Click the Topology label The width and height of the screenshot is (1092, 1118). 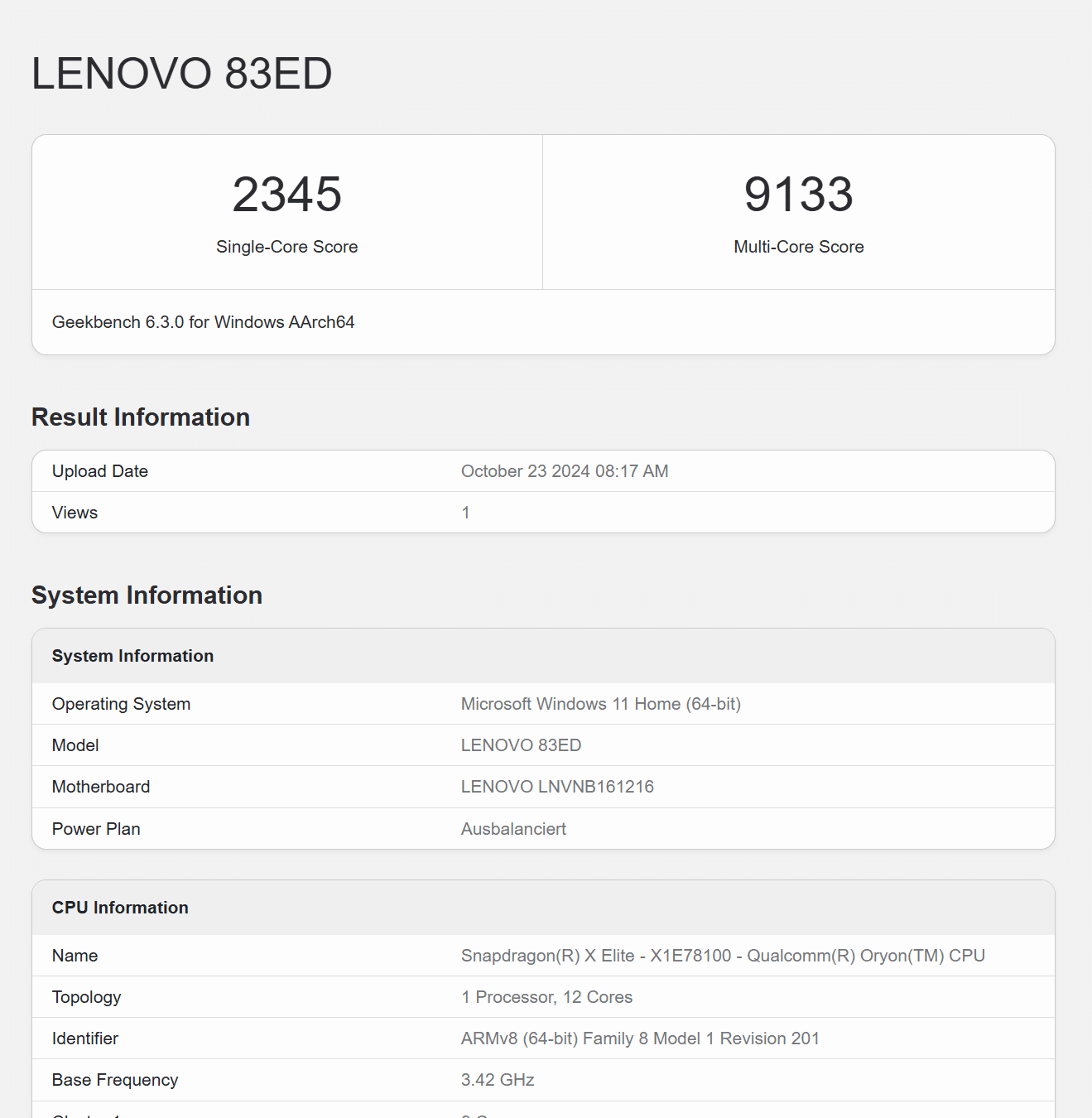pos(87,997)
